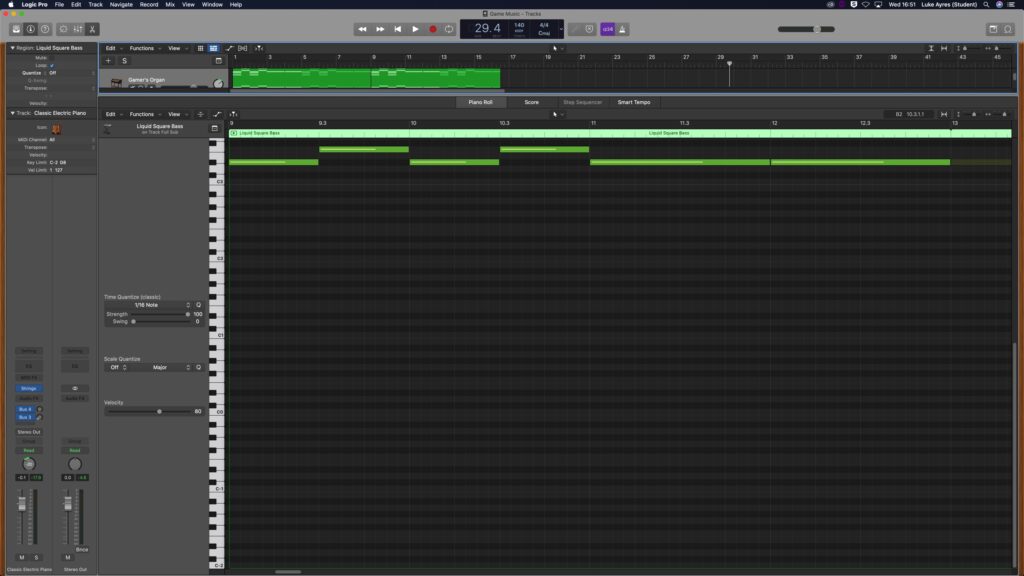
Task: Toggle automation view in tracks toolbar
Action: click(x=229, y=48)
